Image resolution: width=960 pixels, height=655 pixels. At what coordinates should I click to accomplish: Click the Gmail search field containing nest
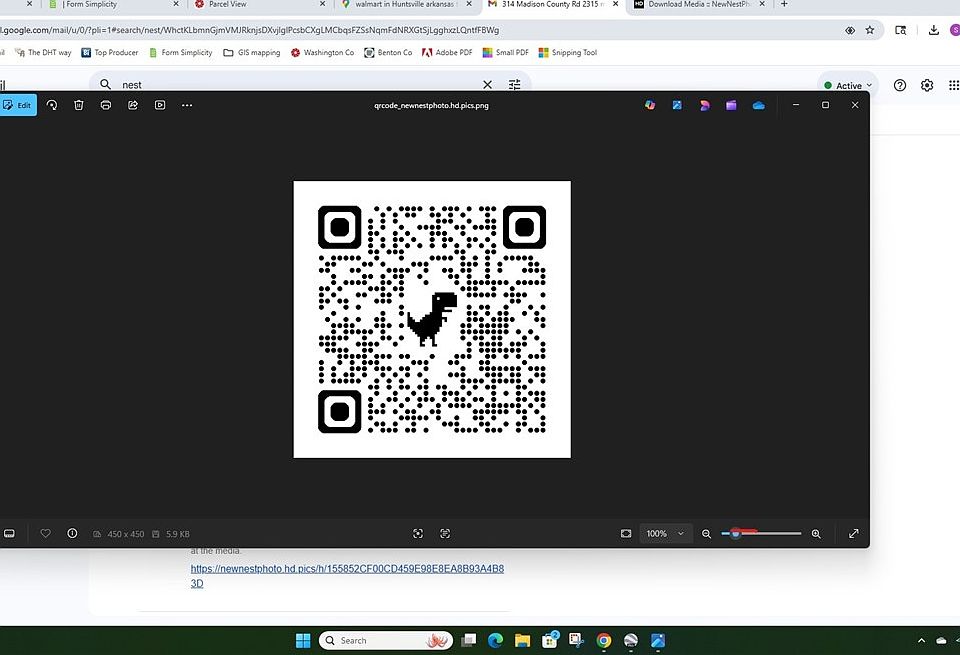click(x=300, y=85)
